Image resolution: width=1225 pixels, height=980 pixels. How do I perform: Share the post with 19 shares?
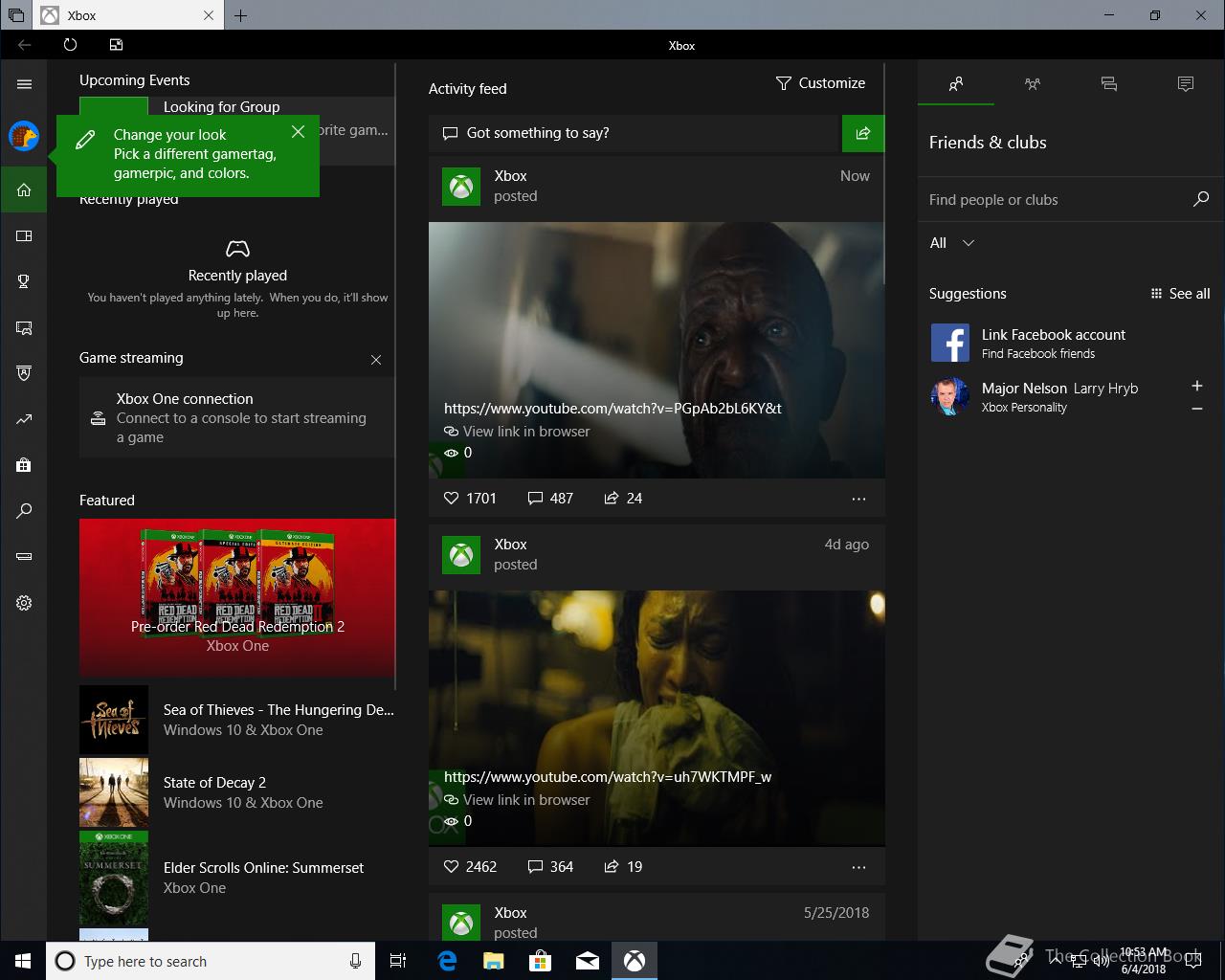pyautogui.click(x=623, y=866)
